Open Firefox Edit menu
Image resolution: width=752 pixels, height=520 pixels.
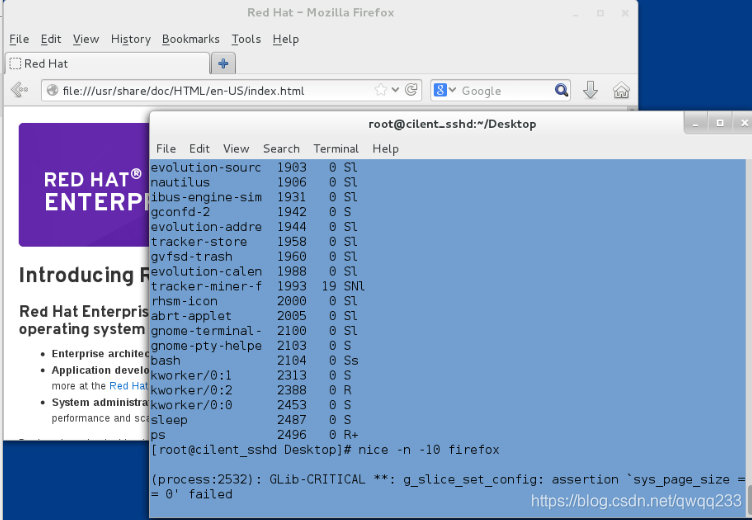[51, 39]
